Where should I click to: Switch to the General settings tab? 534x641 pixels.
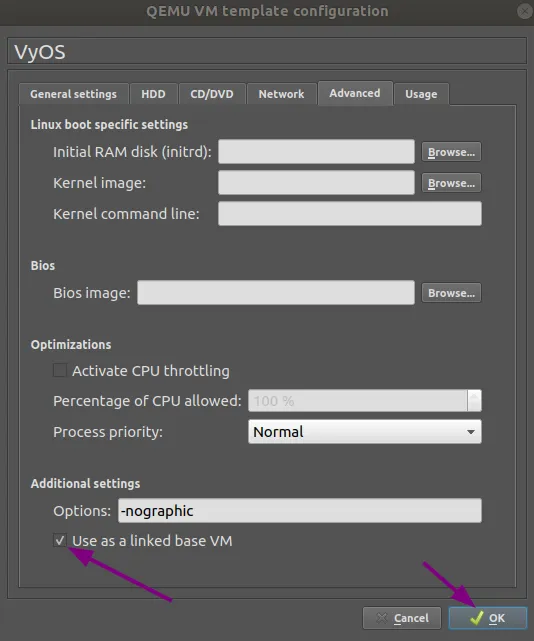click(74, 94)
